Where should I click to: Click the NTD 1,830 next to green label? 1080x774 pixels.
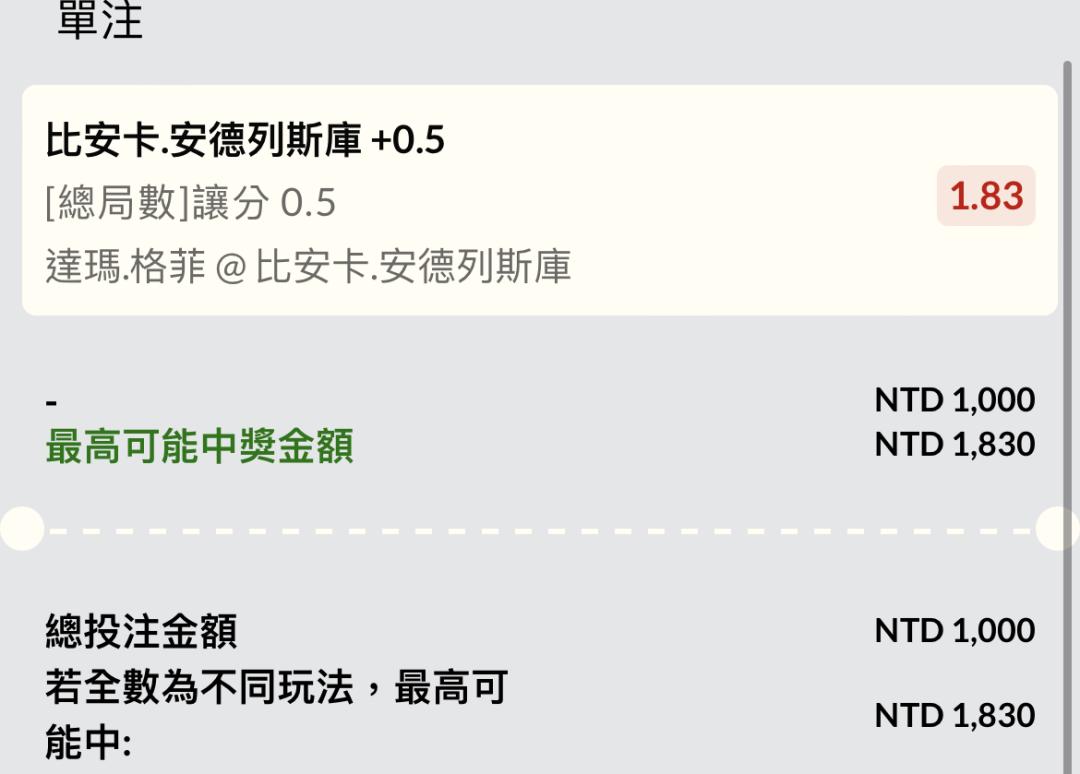954,444
